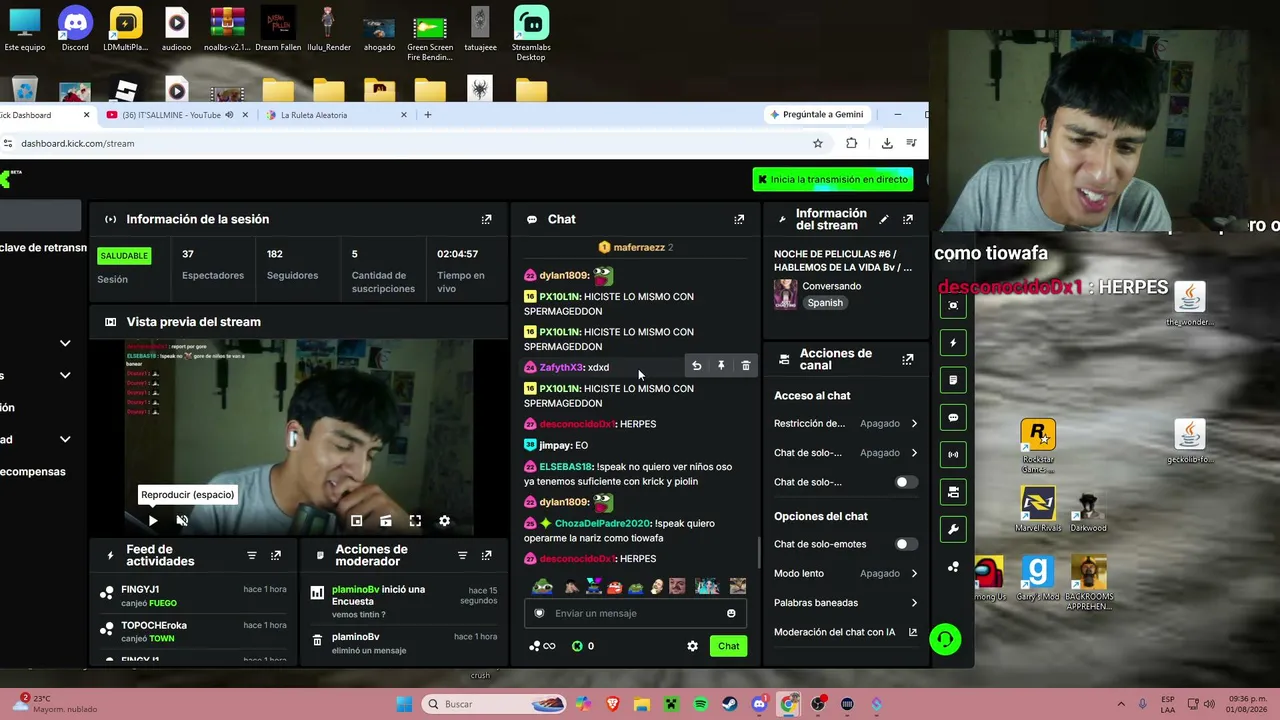Click the stream category thumbnail beside Conversando

coord(785,294)
